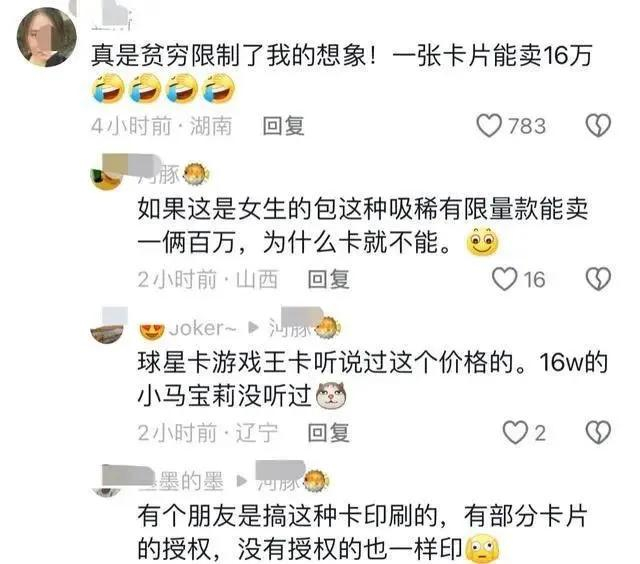Tap the smiling emoji in 河豚's reply
Viewport: 640px width, 564px height.
482,242
